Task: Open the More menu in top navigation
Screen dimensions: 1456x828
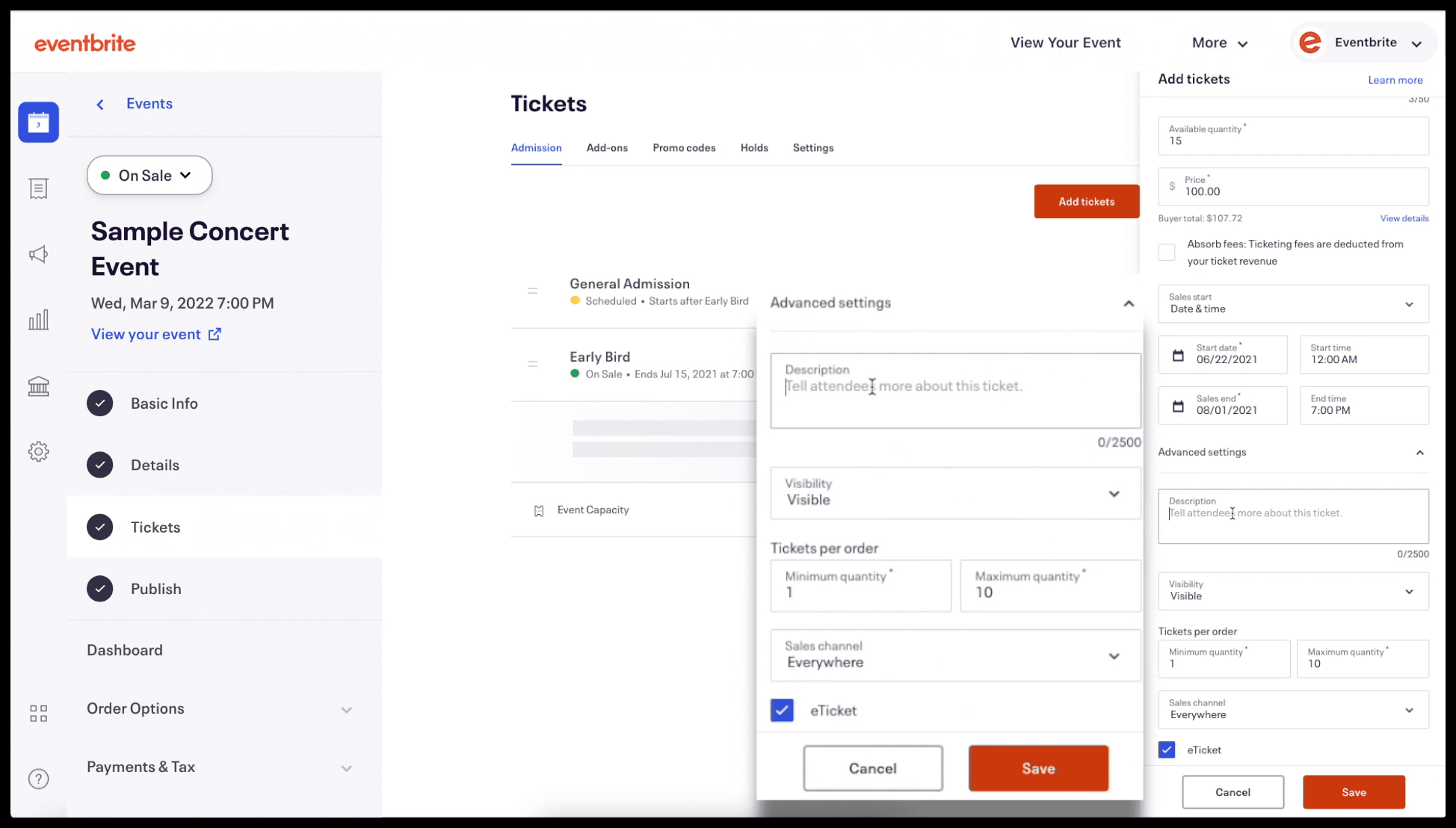Action: 1218,43
